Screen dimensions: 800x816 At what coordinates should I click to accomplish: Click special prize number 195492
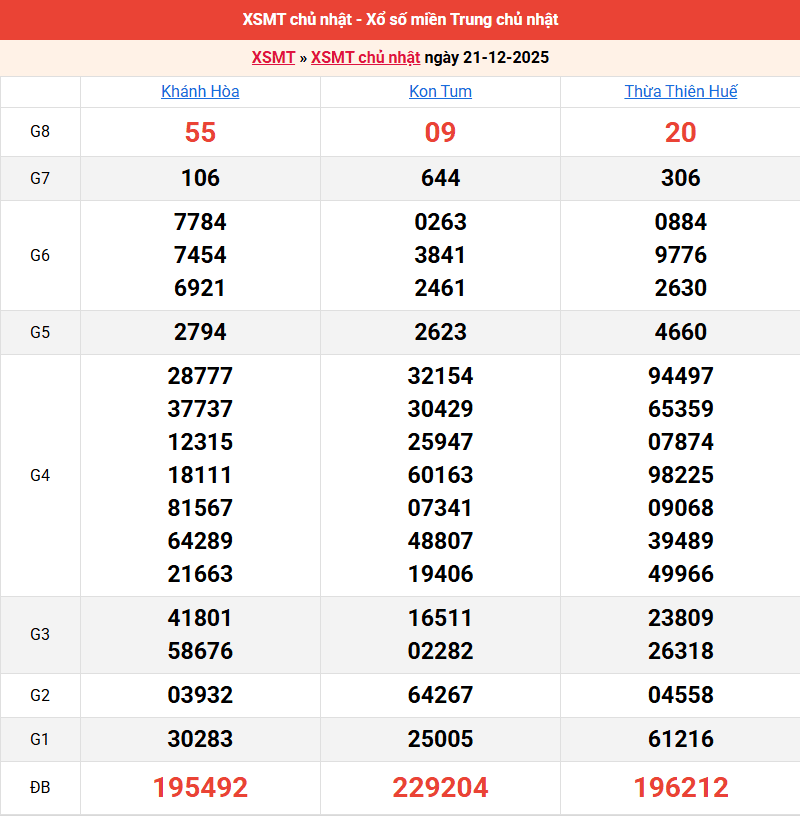pos(200,788)
